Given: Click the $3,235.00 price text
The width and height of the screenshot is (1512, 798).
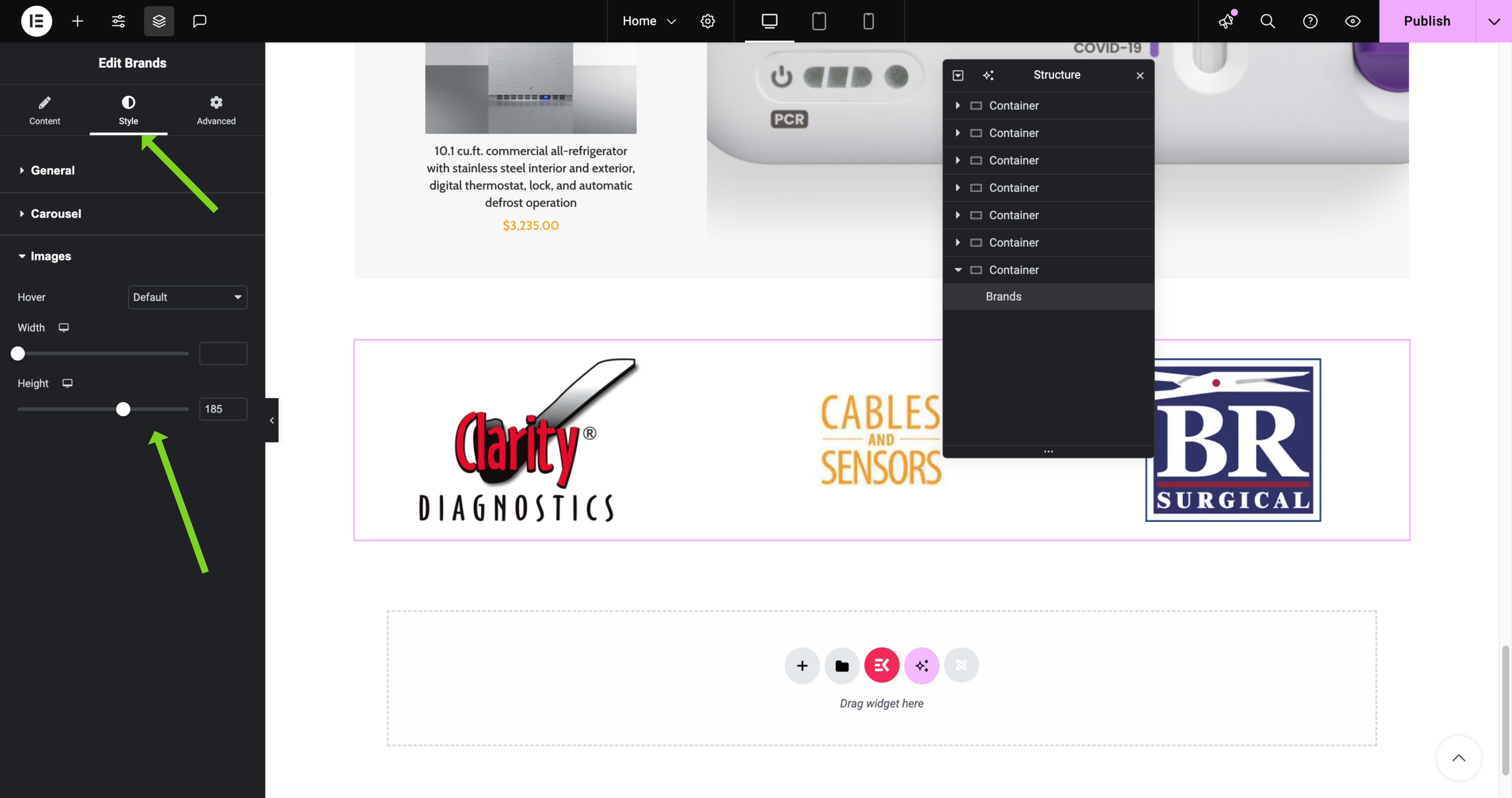Looking at the screenshot, I should click(x=531, y=225).
